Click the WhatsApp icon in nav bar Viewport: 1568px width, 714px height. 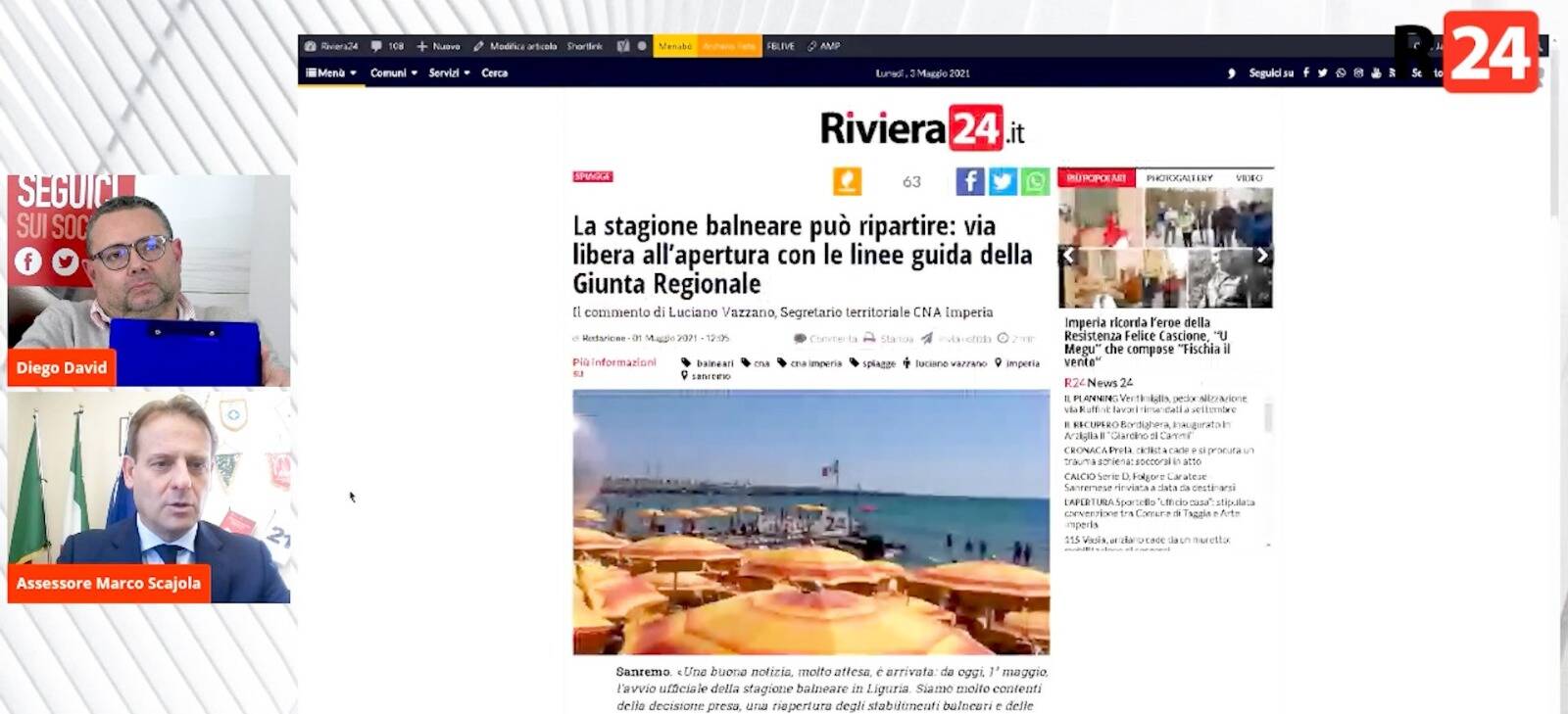click(x=1341, y=73)
